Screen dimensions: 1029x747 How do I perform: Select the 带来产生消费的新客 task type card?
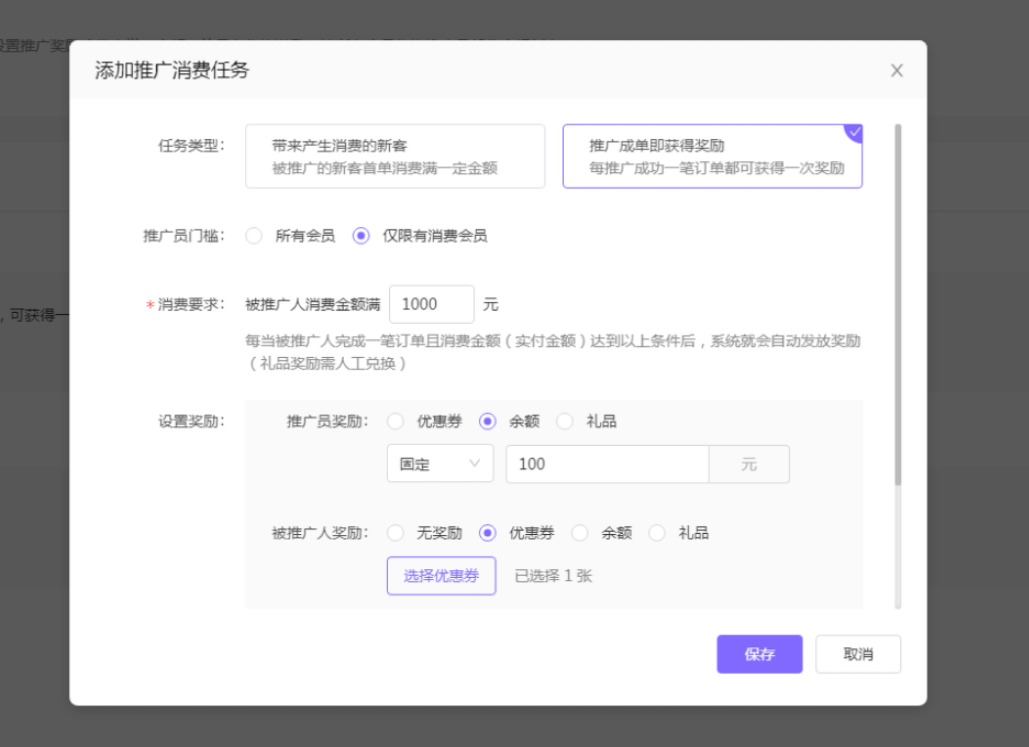[x=397, y=156]
